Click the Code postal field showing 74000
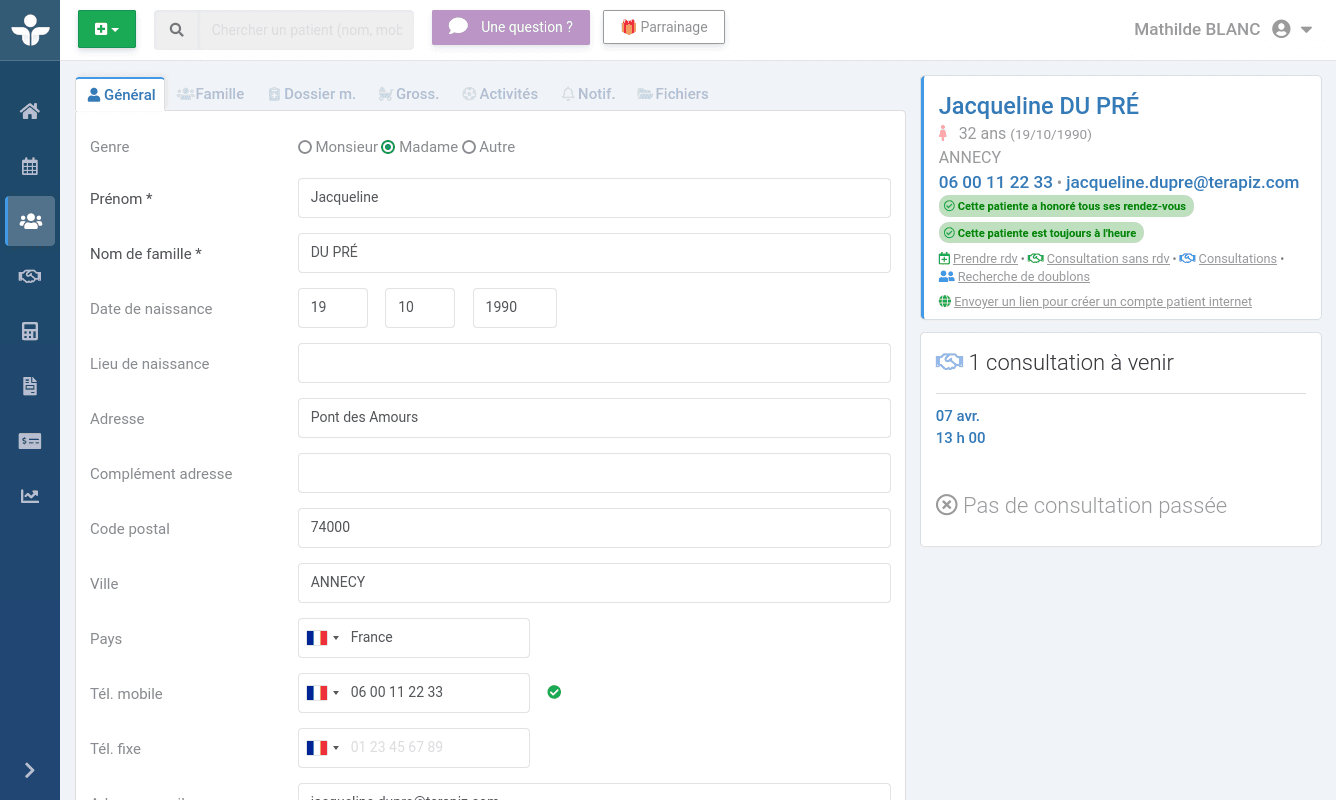This screenshot has height=800, width=1336. tap(594, 528)
